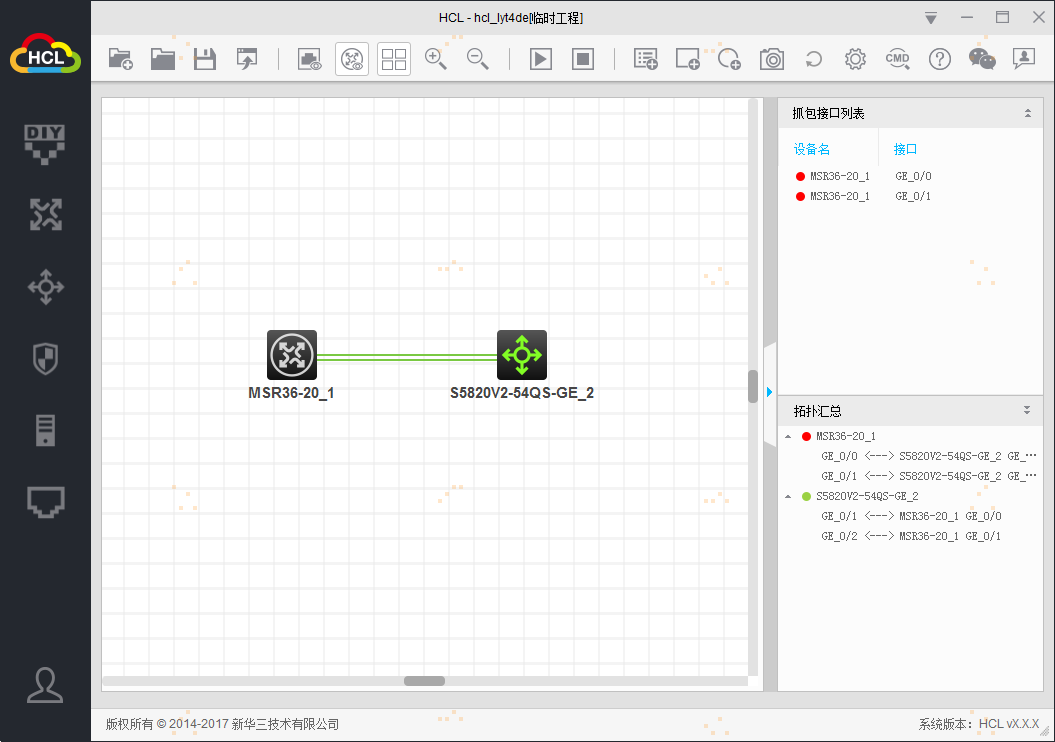Image resolution: width=1055 pixels, height=742 pixels.
Task: Open the connection cable category in sidebar
Action: click(x=45, y=502)
